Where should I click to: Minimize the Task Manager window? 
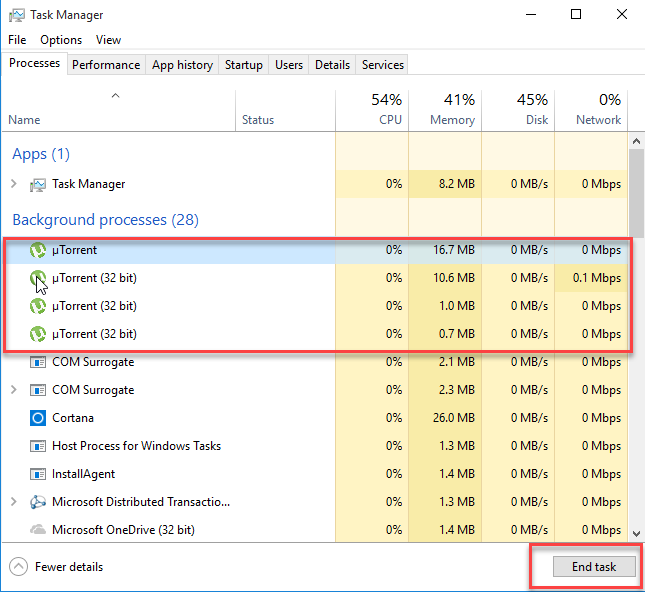(x=531, y=14)
